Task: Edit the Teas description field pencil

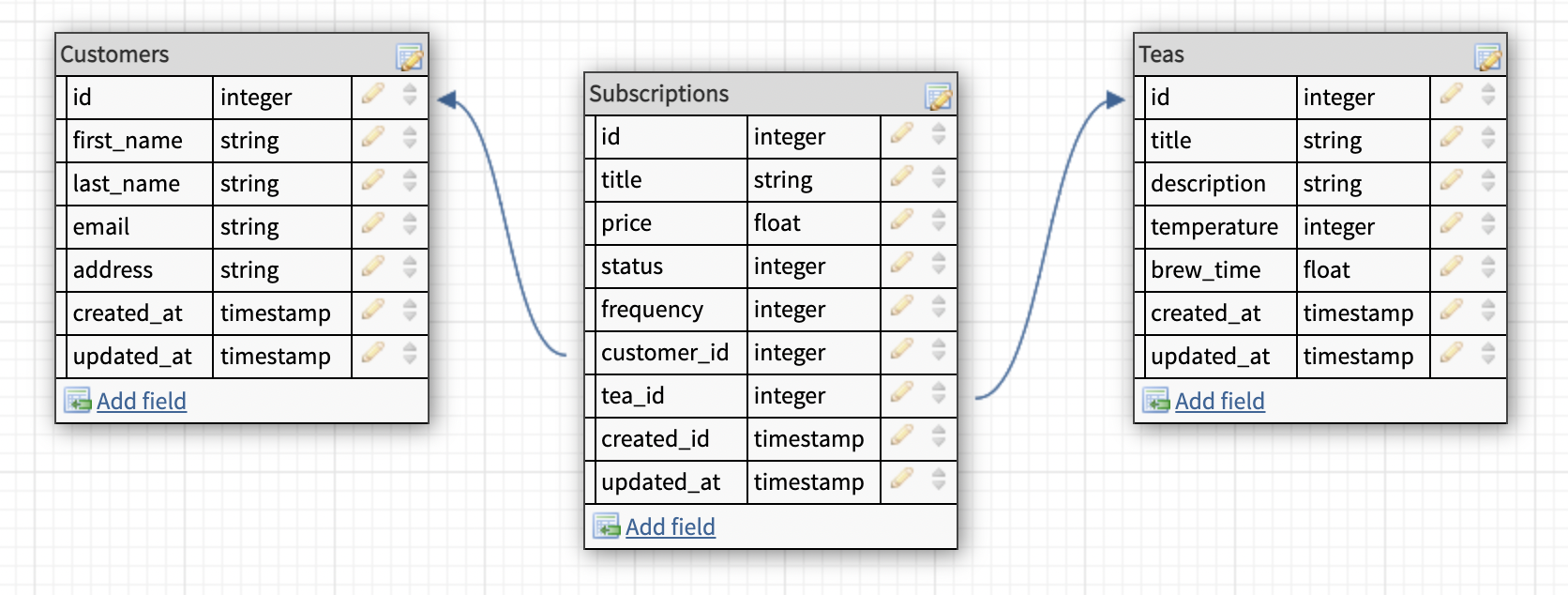Action: (x=1452, y=180)
